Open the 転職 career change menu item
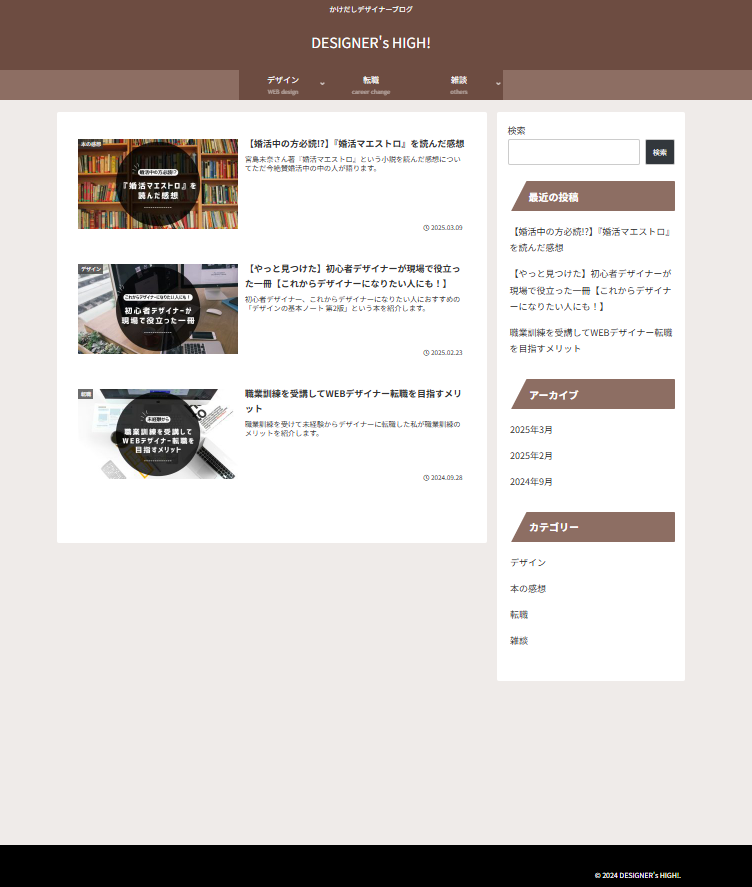Viewport: 752px width, 887px height. [371, 85]
